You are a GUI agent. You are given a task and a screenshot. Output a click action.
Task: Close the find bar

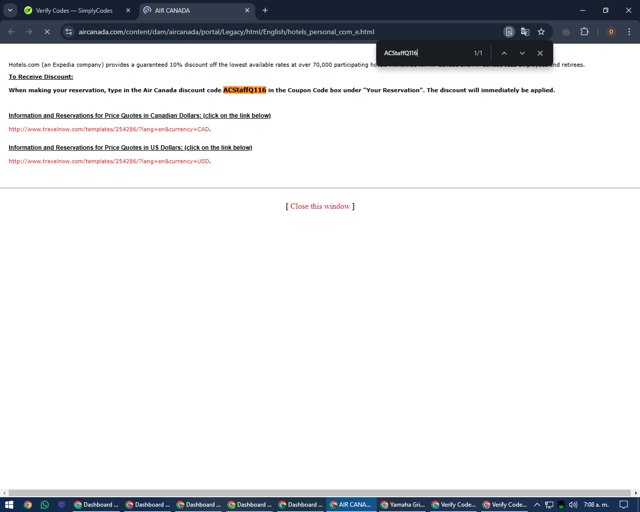click(540, 53)
